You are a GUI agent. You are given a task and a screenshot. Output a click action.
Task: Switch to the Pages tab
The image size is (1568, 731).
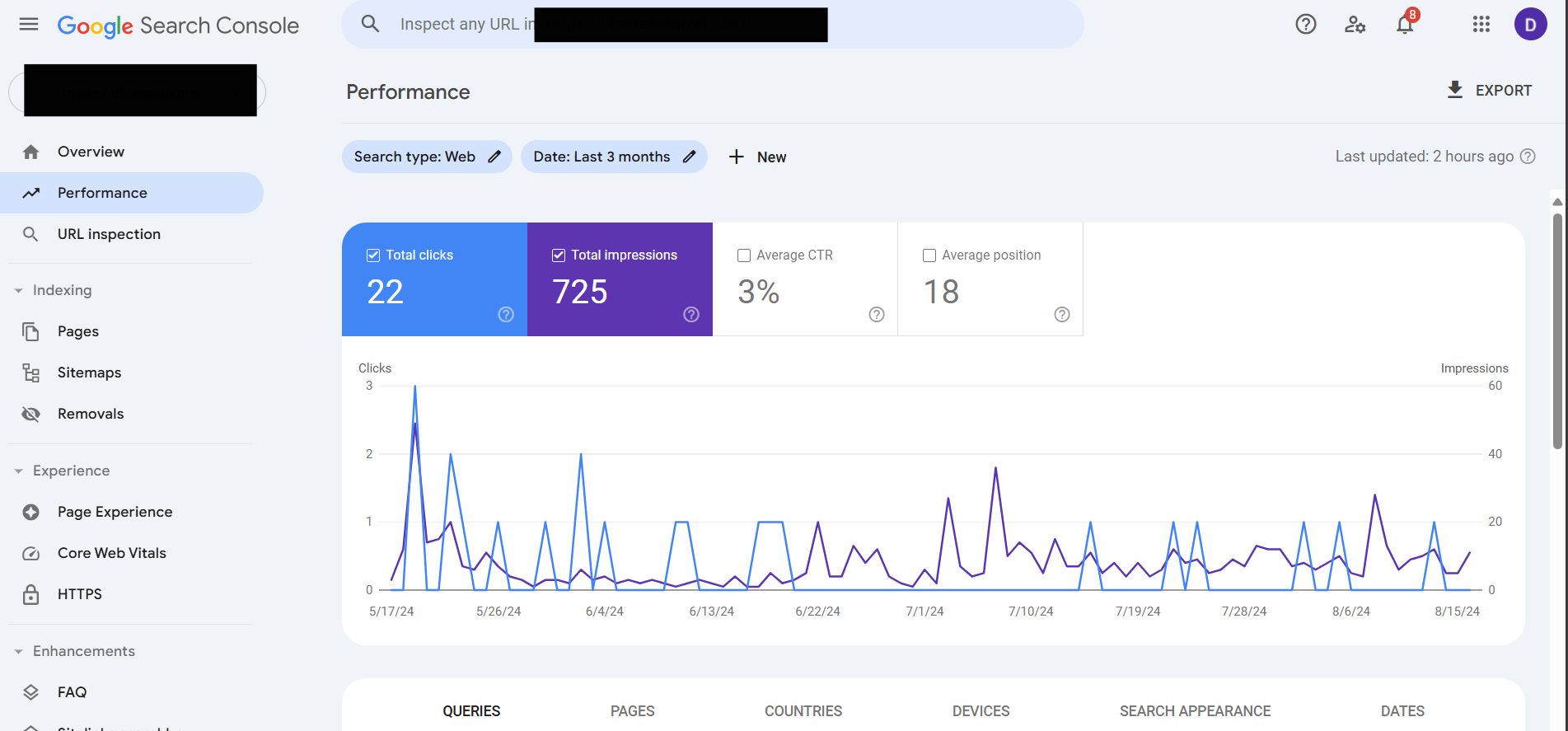tap(633, 711)
